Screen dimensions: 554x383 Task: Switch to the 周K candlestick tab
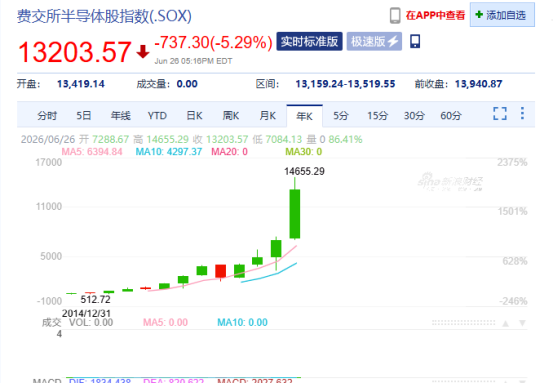click(231, 116)
